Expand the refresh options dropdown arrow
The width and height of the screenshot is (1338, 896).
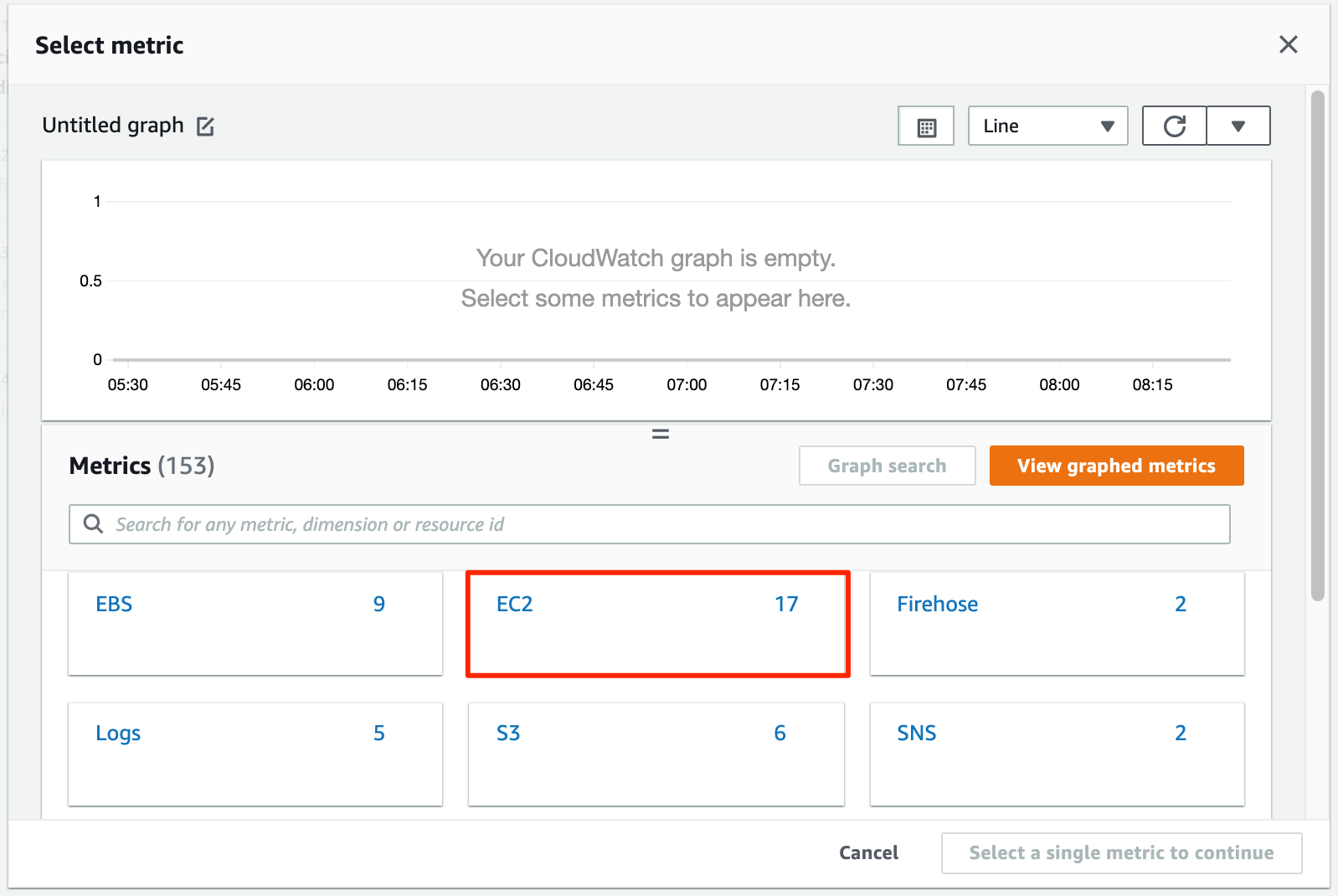coord(1238,126)
